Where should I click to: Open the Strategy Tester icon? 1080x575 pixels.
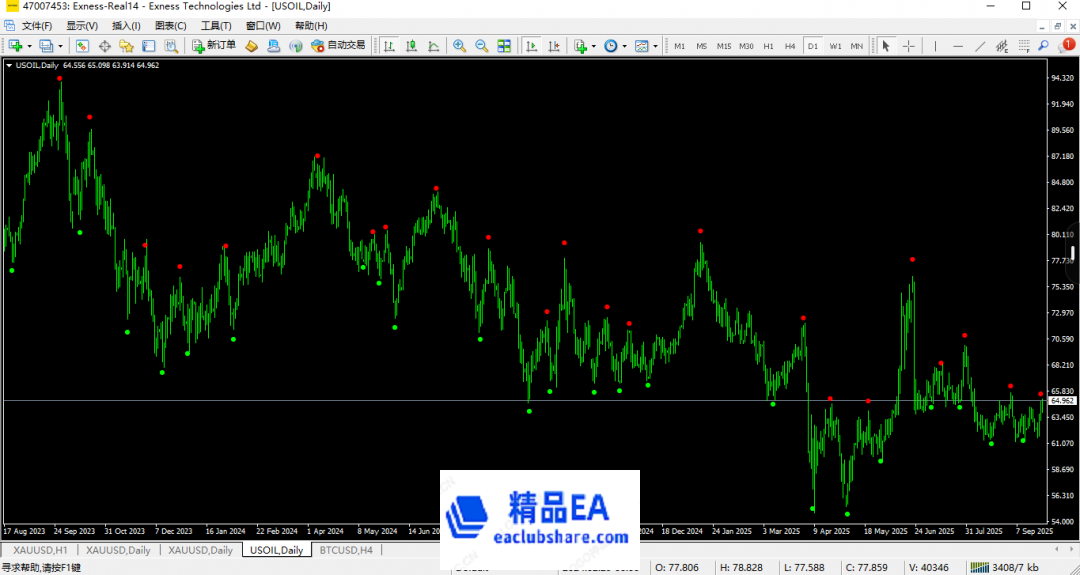[171, 46]
